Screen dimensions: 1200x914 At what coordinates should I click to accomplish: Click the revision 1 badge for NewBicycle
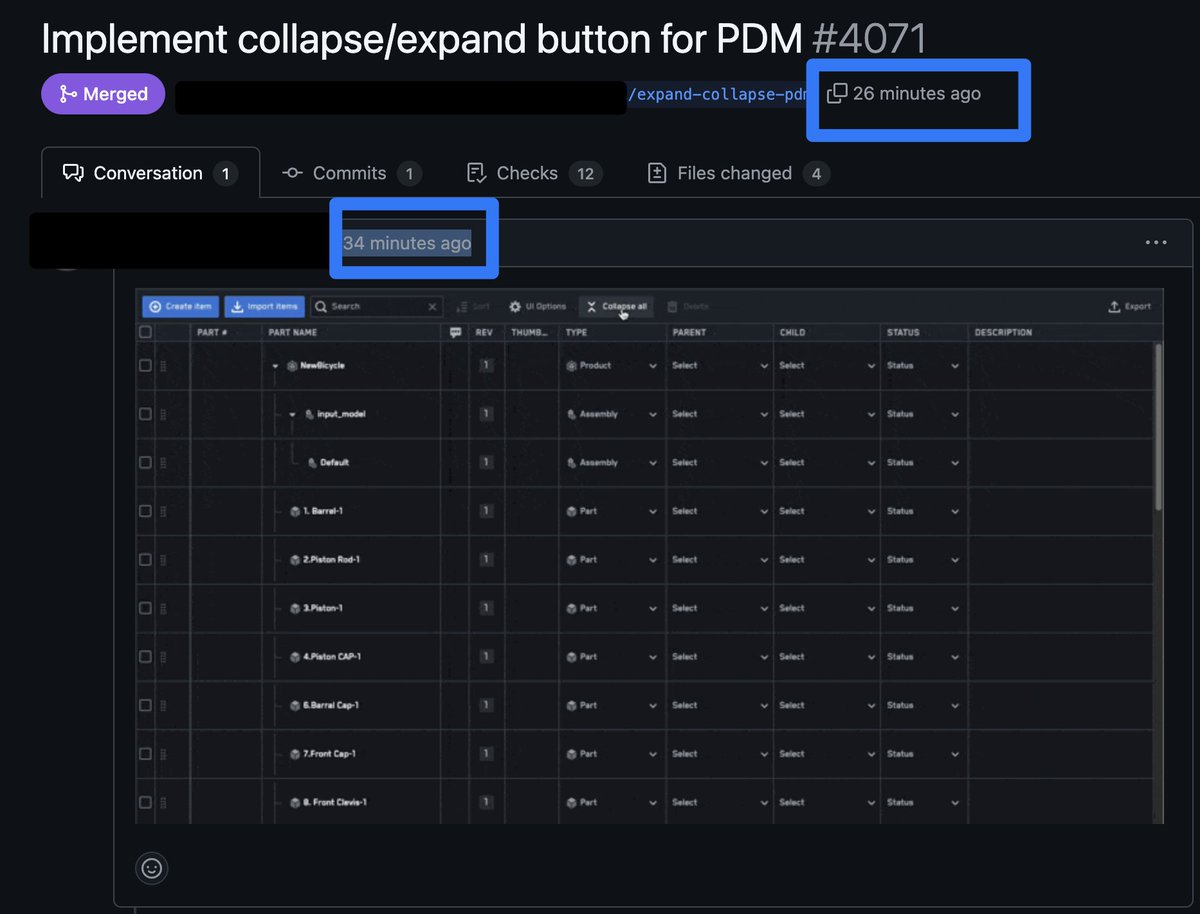(486, 366)
